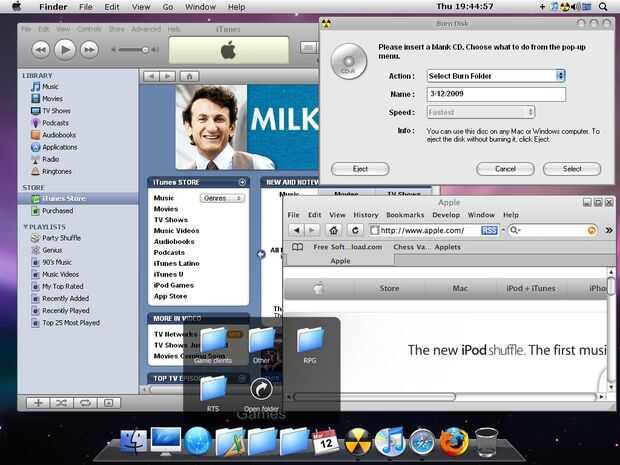Viewport: 620px width, 465px height.
Task: Open the Bookmarks menu in Apple browser
Action: tap(405, 215)
